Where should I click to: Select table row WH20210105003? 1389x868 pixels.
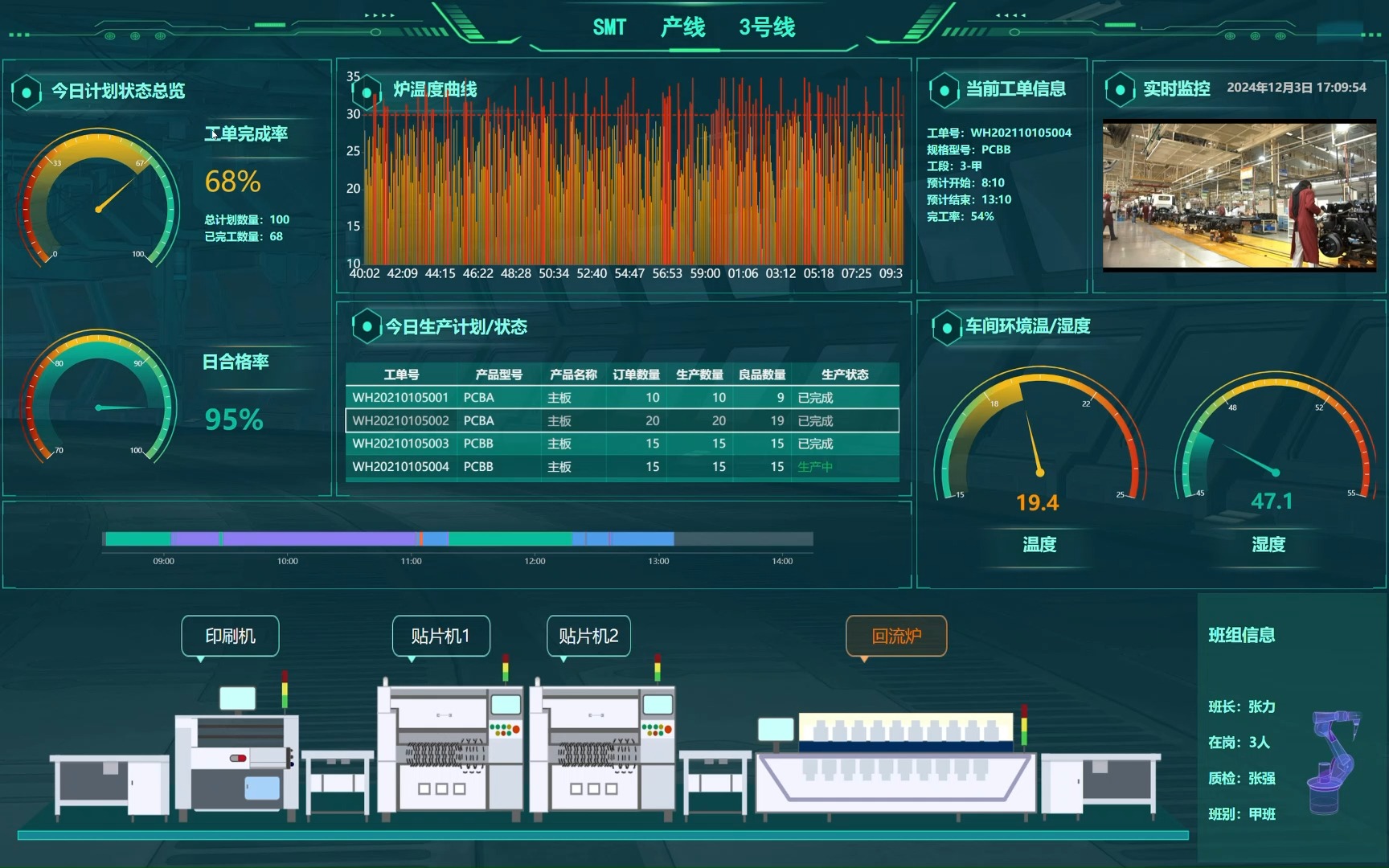coord(622,444)
